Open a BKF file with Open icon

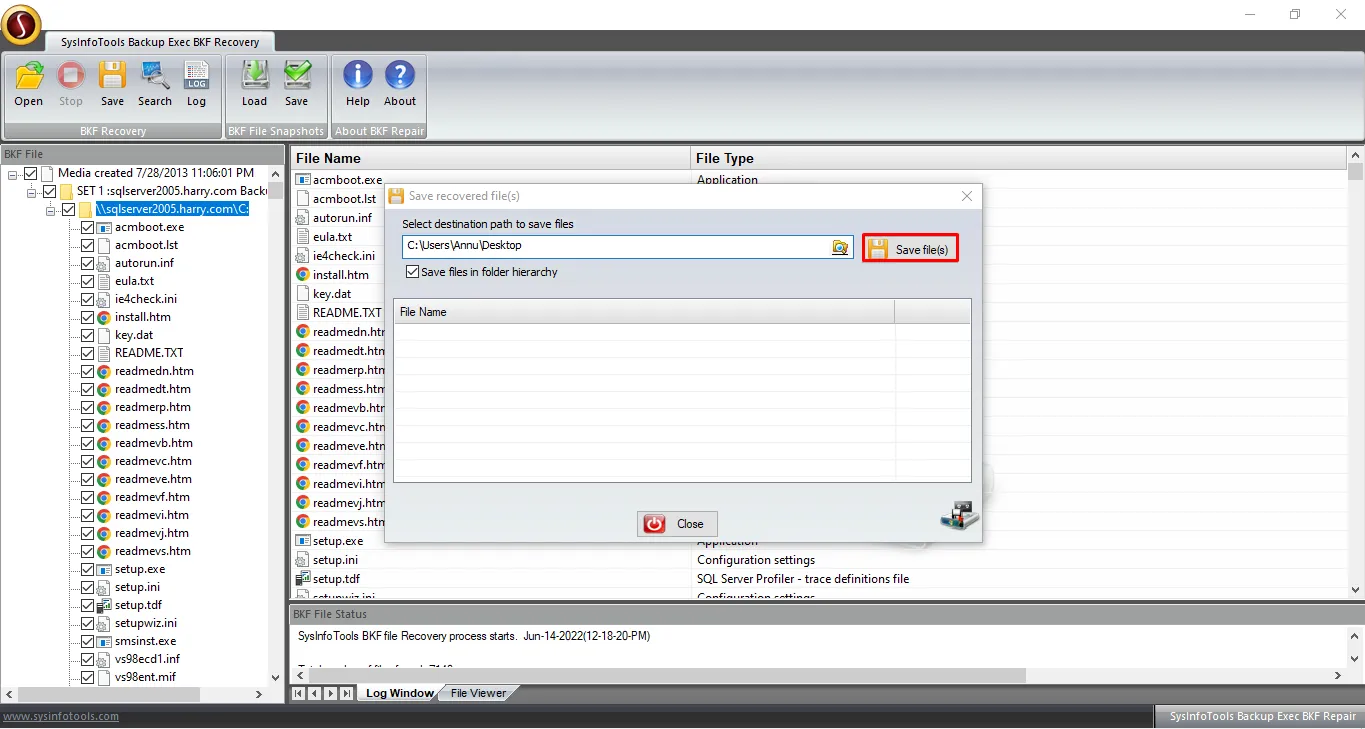pyautogui.click(x=29, y=84)
